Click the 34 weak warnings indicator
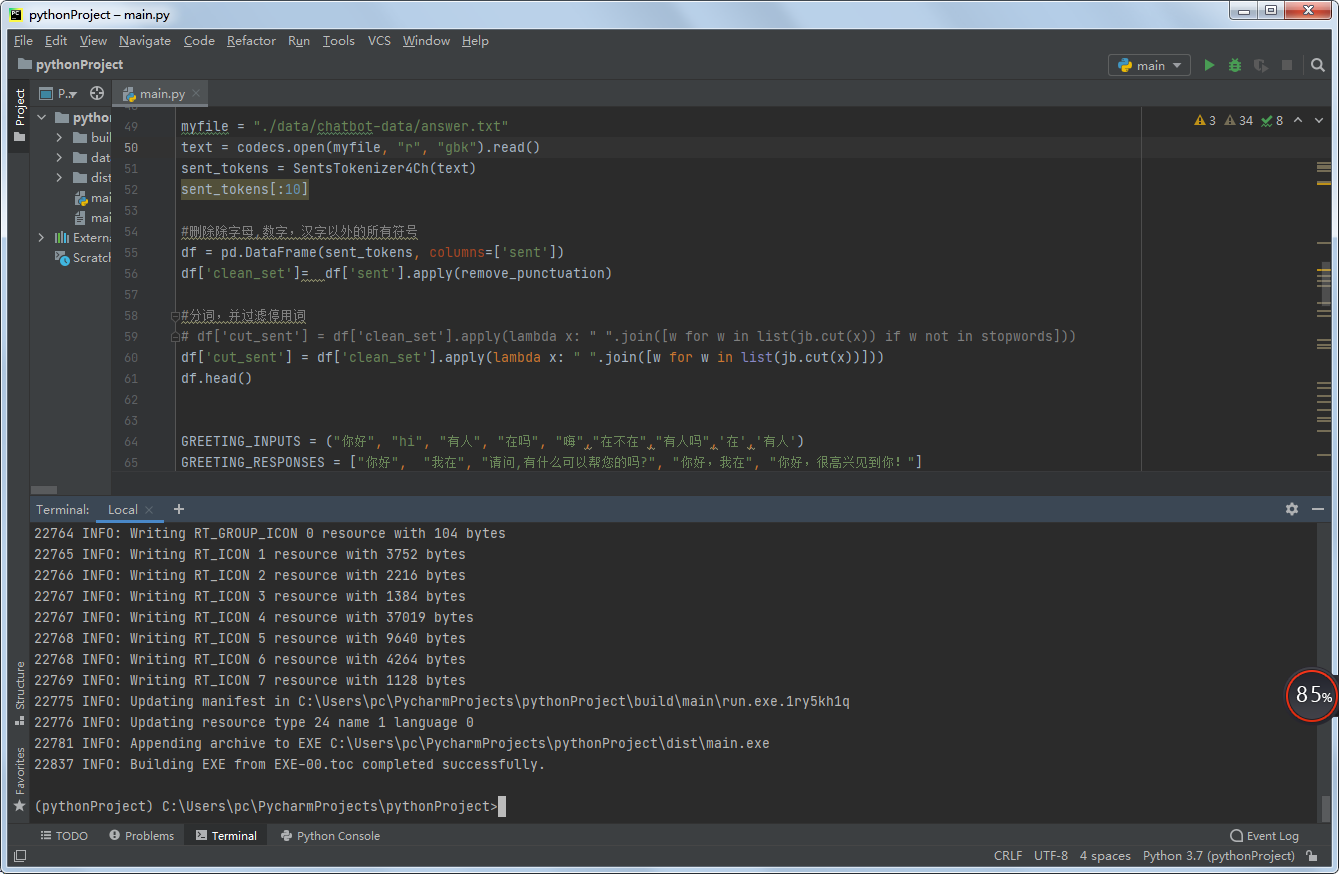The width and height of the screenshot is (1339, 874). coord(1238,120)
